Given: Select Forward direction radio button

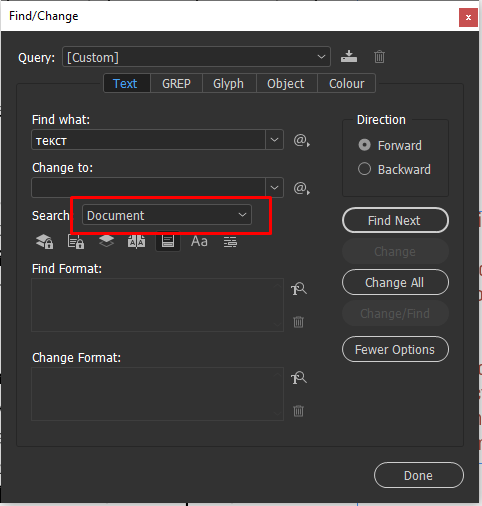Looking at the screenshot, I should point(364,145).
